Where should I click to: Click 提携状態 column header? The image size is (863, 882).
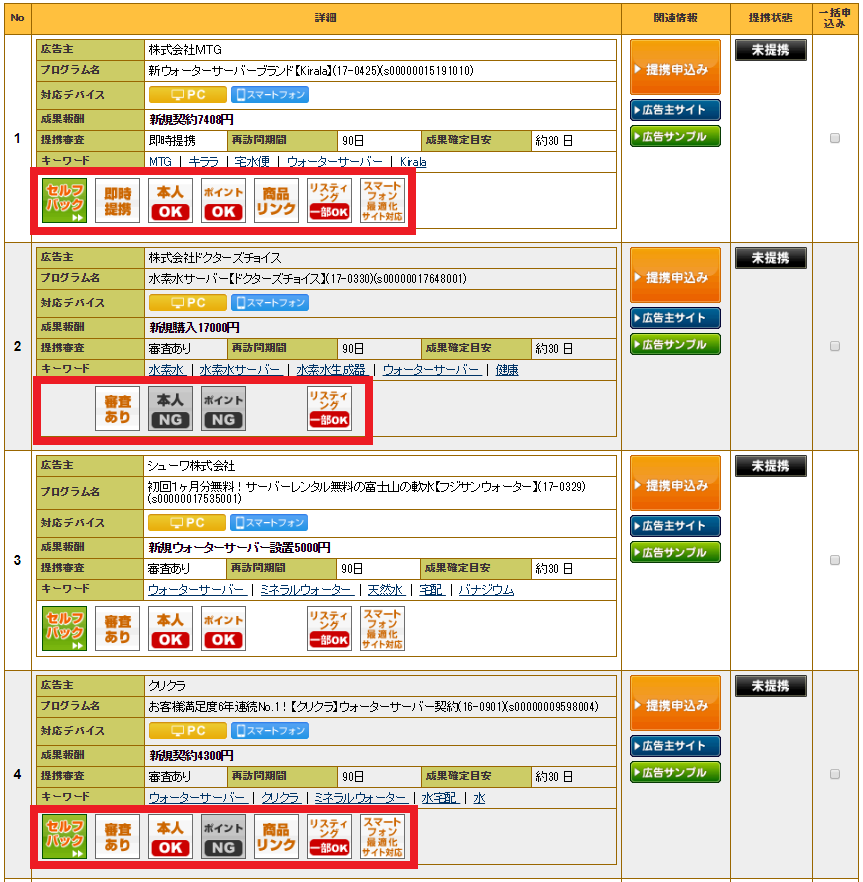coord(771,18)
